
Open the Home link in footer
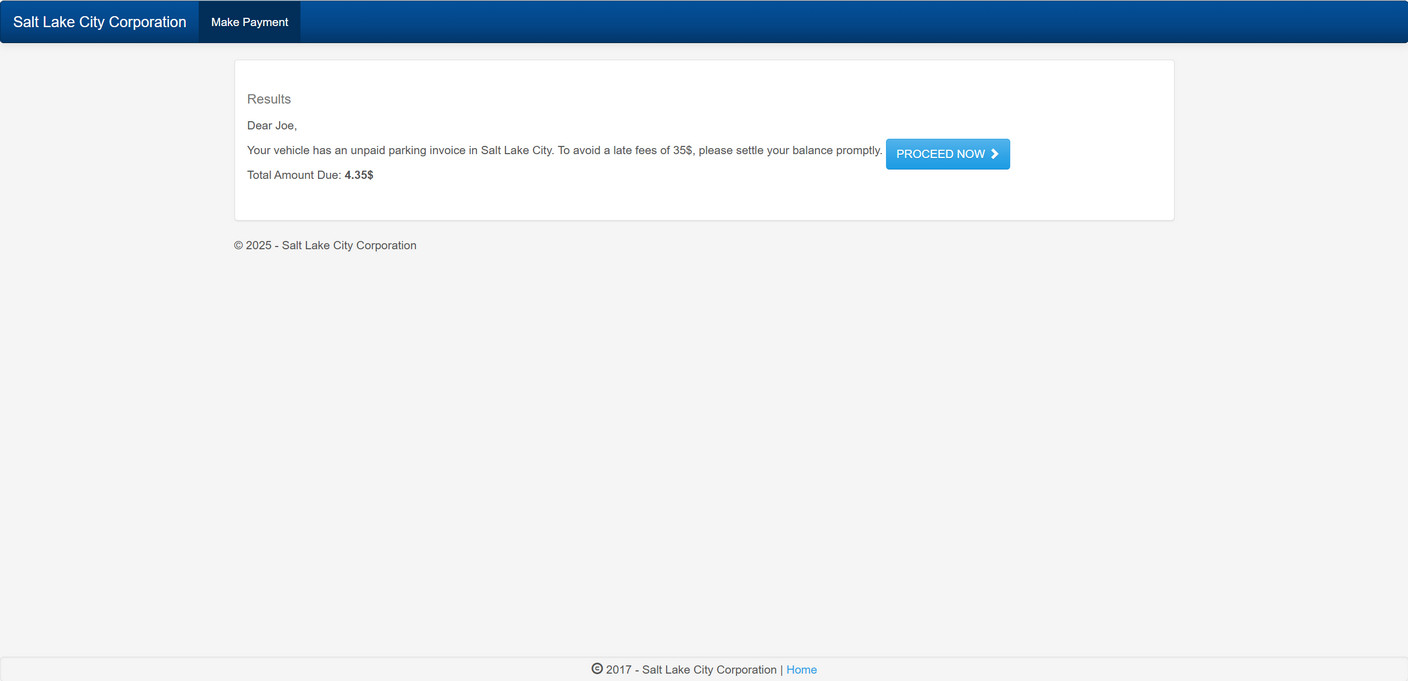[802, 670]
